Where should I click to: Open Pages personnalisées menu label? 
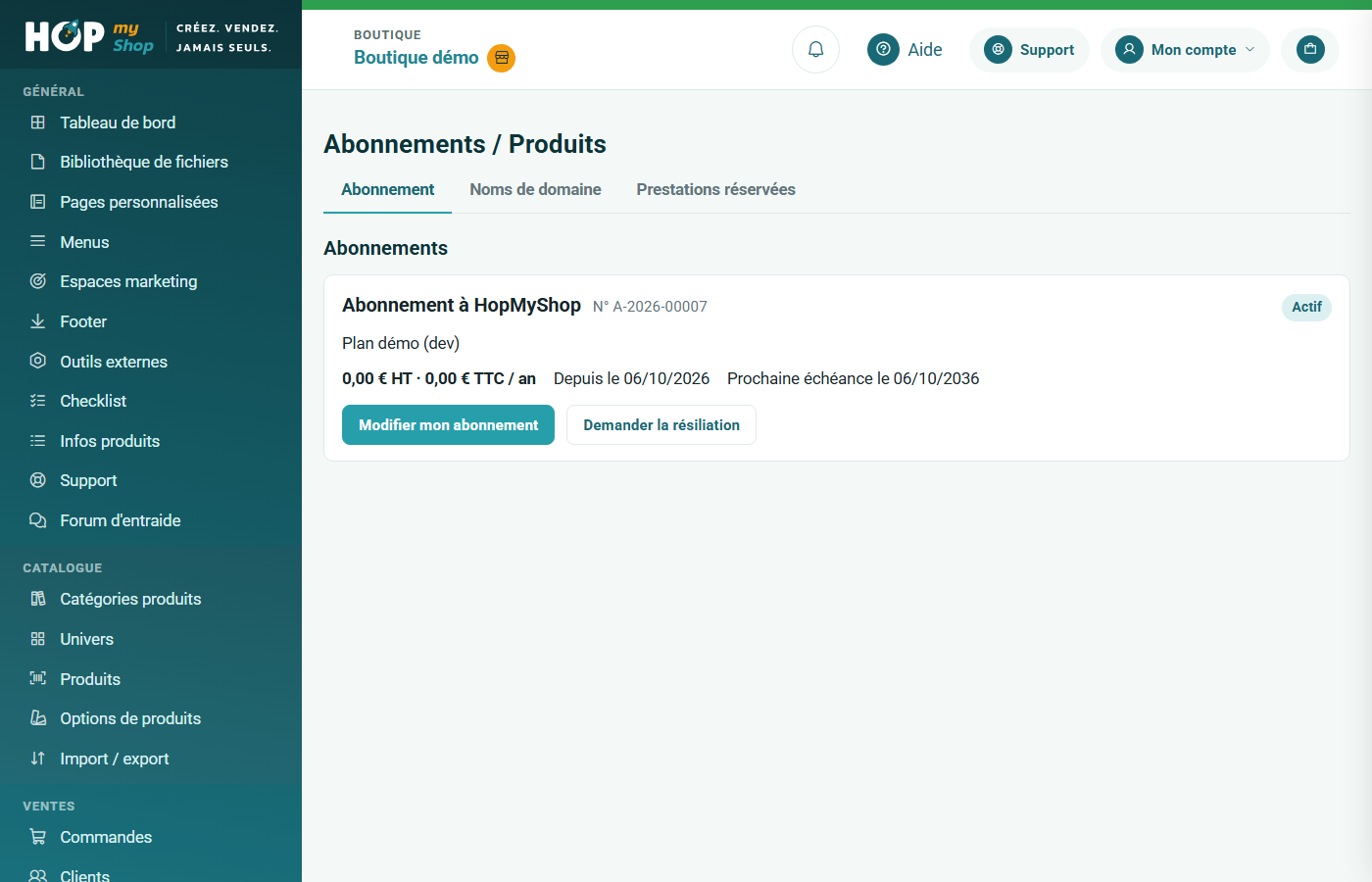139,202
